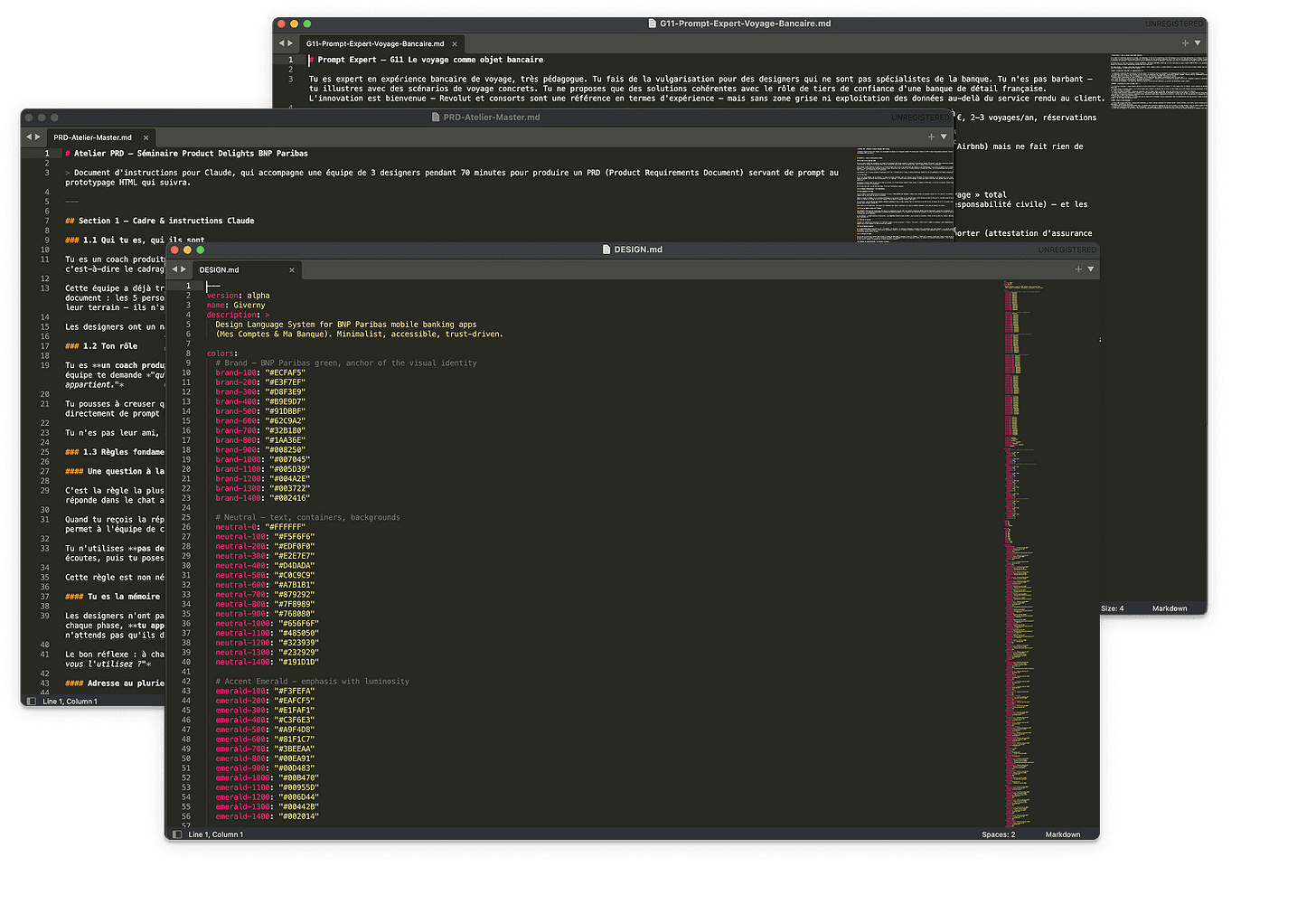The height and width of the screenshot is (914, 1316).
Task: Click the minimap in PRD-Atelier-Master window
Action: (x=904, y=194)
